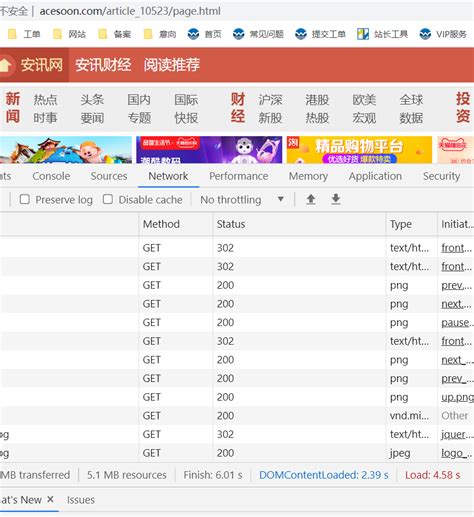
Task: Open the 热点 news link
Action: pos(45,100)
